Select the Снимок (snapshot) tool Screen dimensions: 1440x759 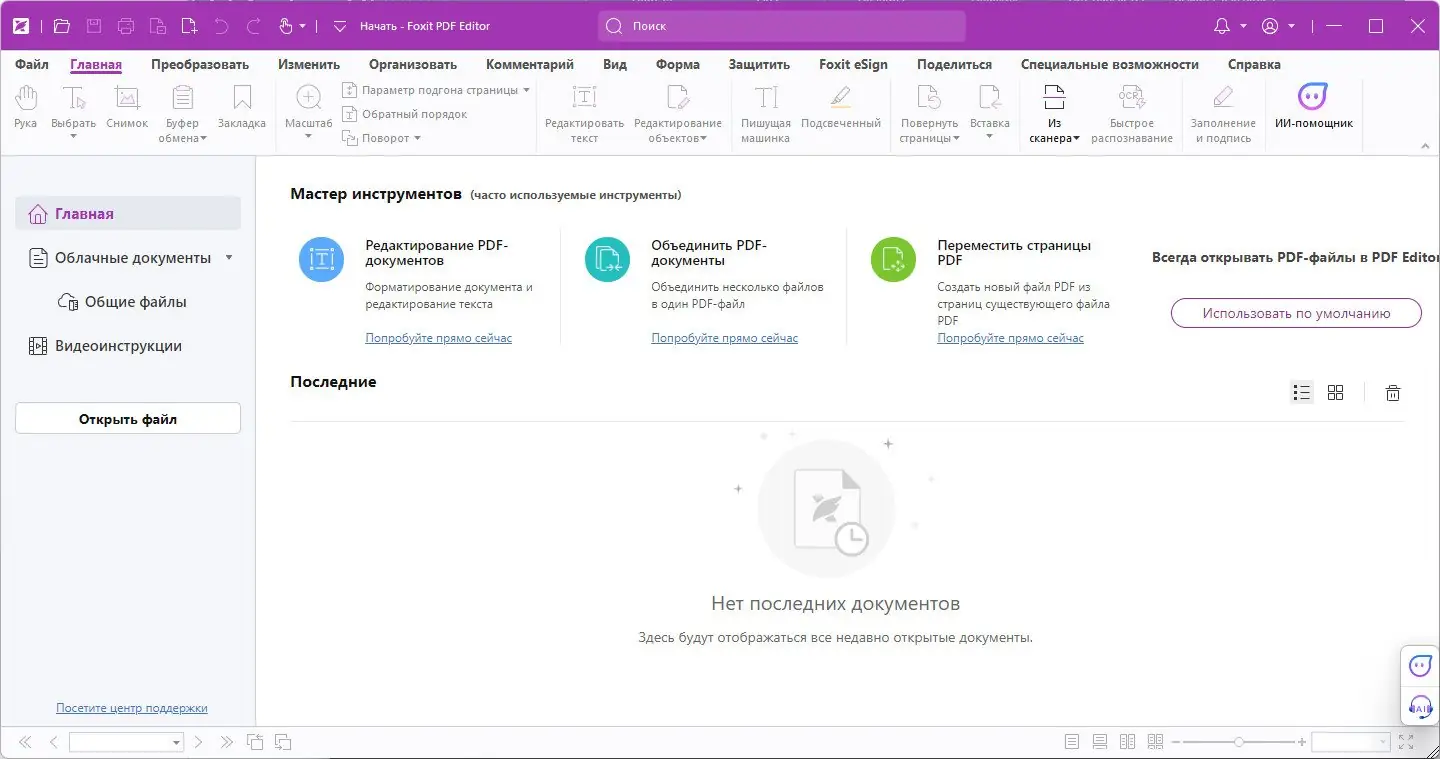[x=127, y=110]
